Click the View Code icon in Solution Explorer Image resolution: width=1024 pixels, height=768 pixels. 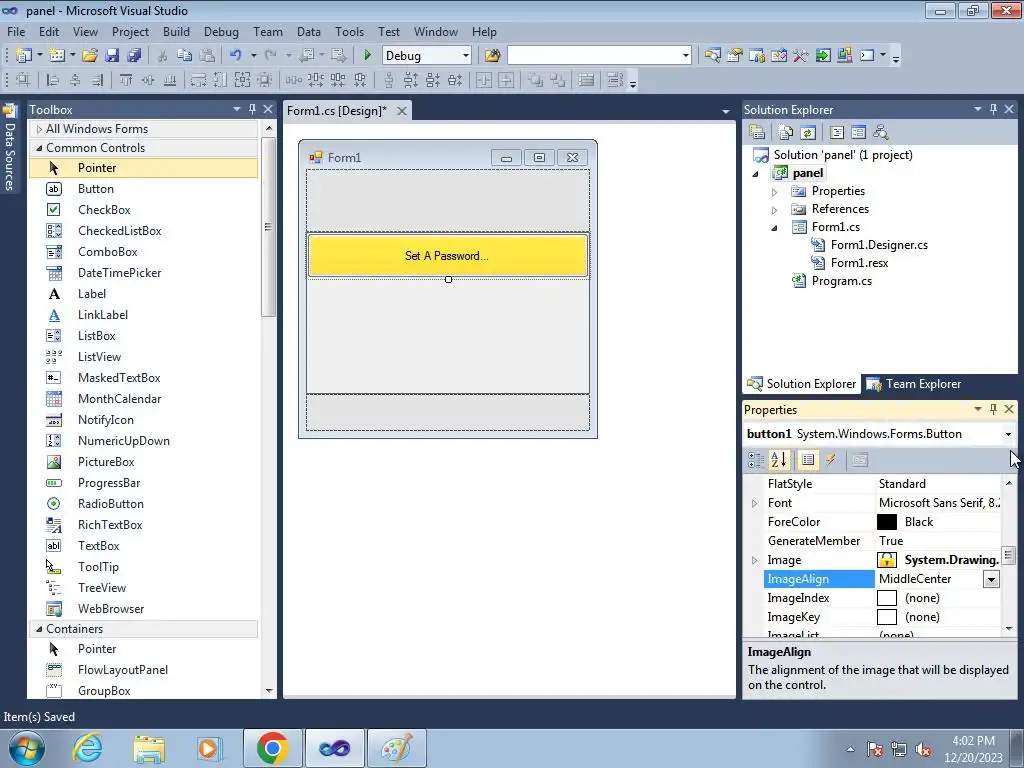[x=837, y=133]
